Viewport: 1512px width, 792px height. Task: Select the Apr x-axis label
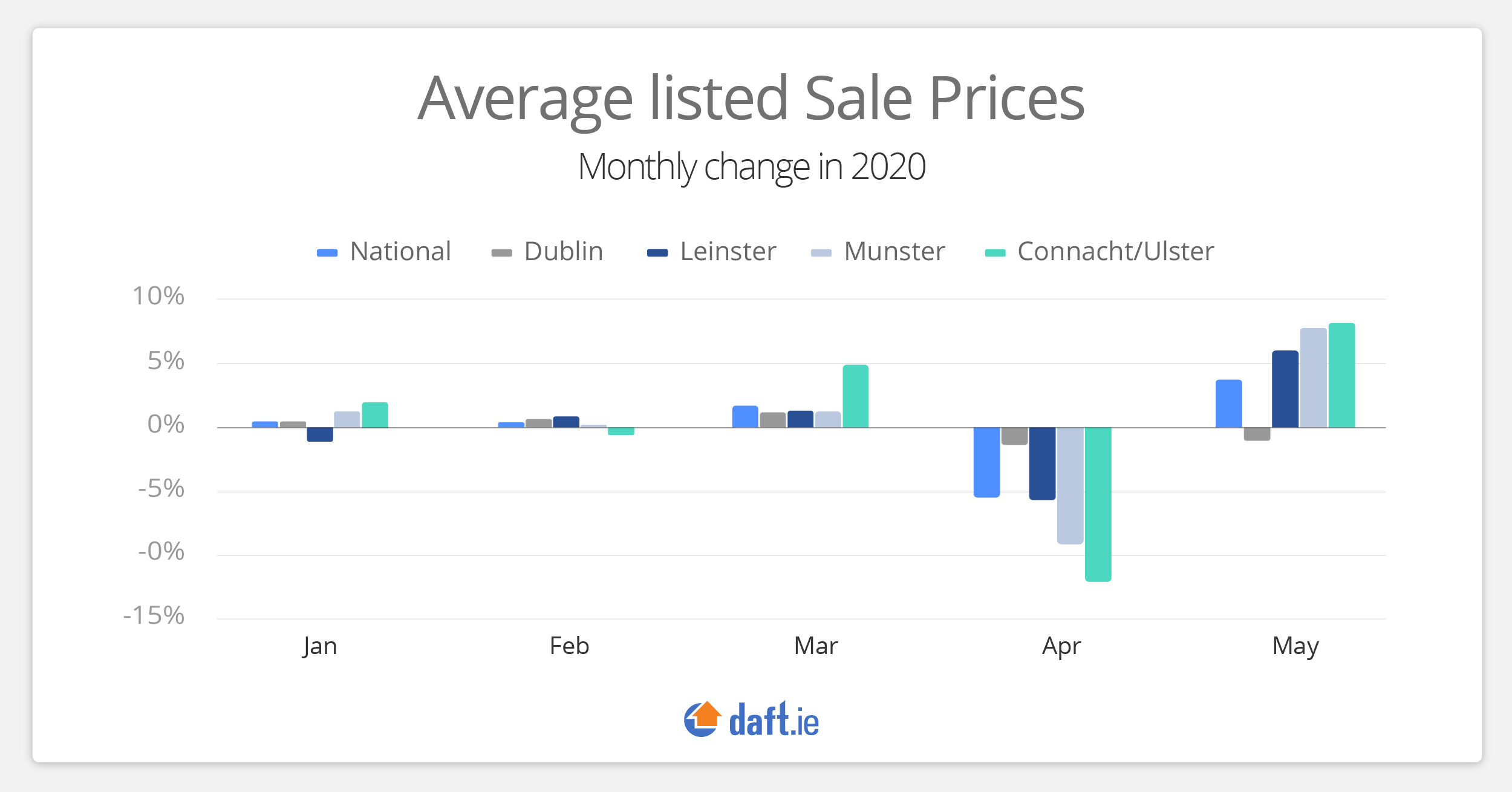(1061, 646)
